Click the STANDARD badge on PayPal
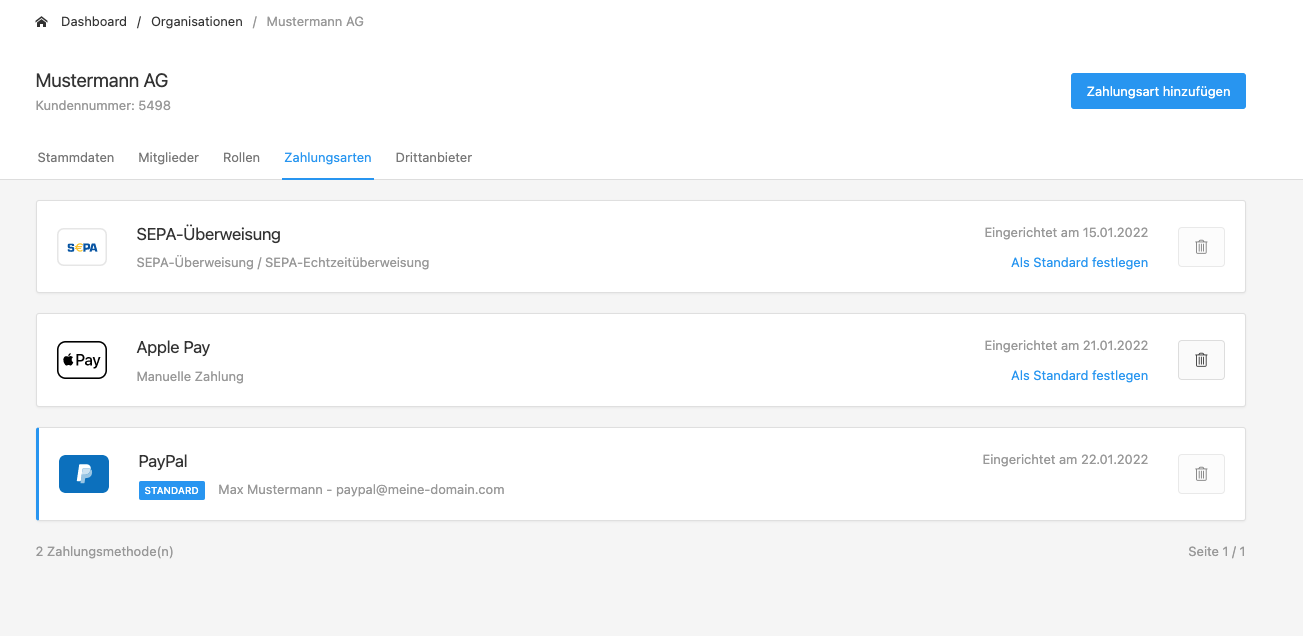 (172, 491)
